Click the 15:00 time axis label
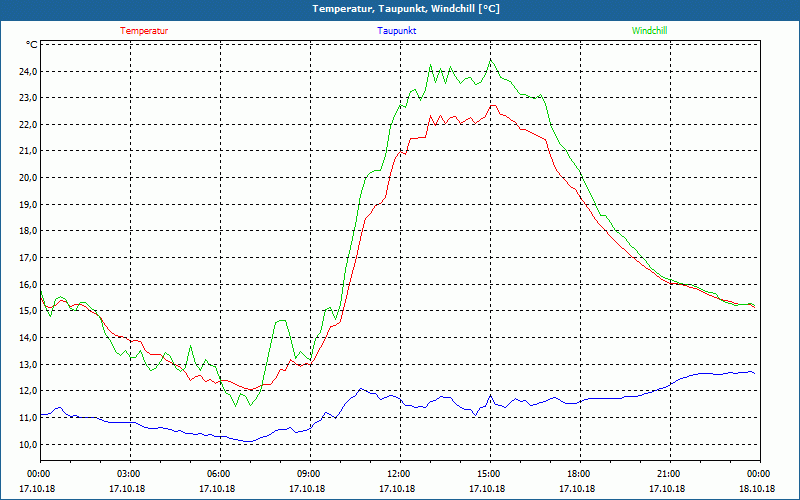The width and height of the screenshot is (800, 500). [x=490, y=474]
